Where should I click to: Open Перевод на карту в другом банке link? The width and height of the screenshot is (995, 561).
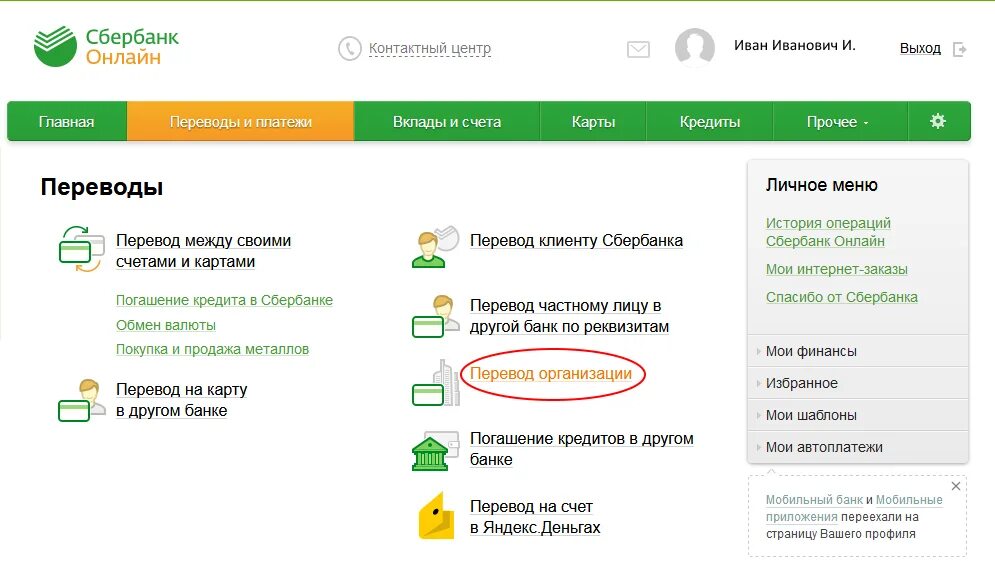pyautogui.click(x=181, y=400)
